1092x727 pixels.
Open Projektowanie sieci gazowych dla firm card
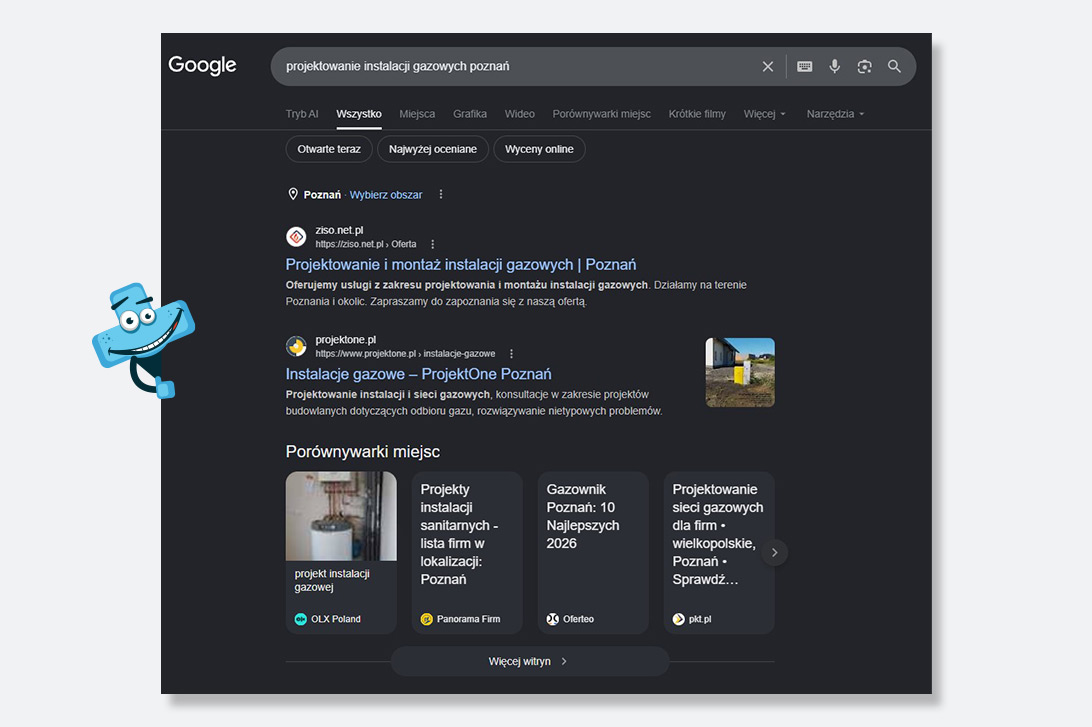(x=719, y=553)
